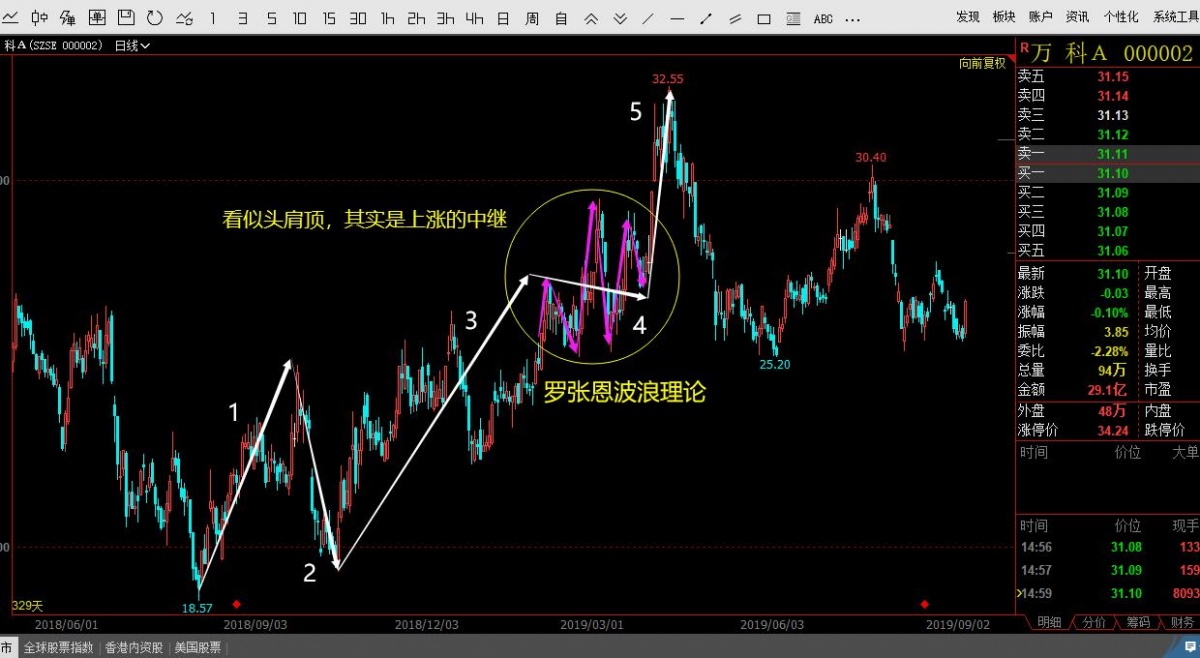Select the 3h period
The width and height of the screenshot is (1200, 658).
[x=445, y=18]
